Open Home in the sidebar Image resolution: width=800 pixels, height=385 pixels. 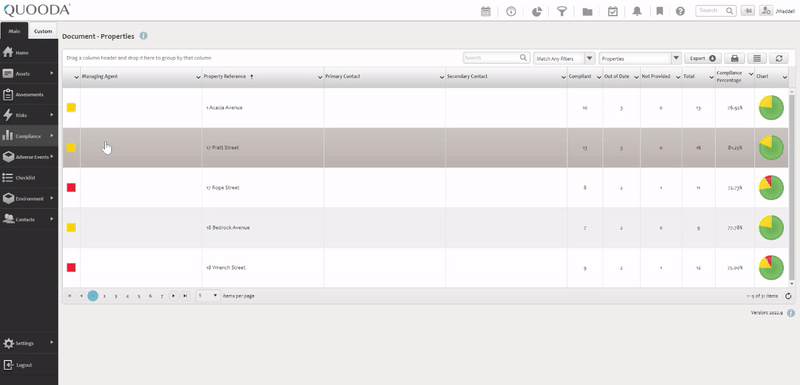(29, 53)
